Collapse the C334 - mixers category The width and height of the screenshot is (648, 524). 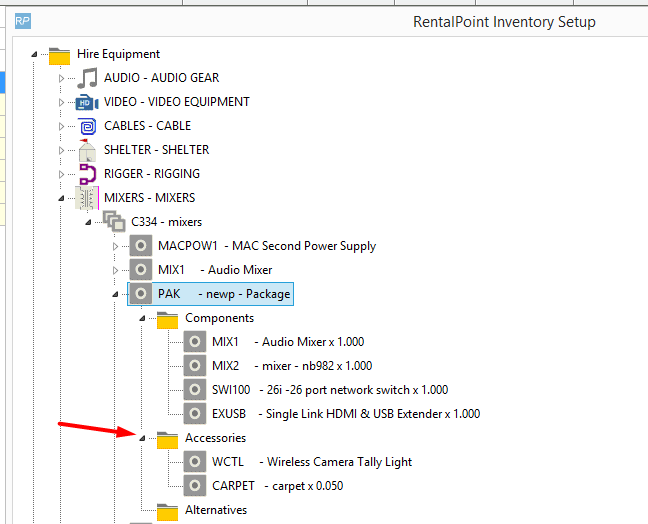(x=88, y=222)
